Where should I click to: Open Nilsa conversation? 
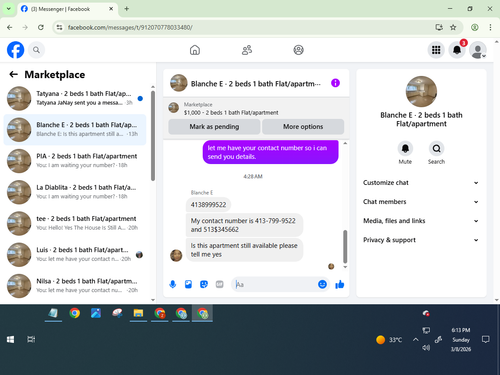coord(75,286)
